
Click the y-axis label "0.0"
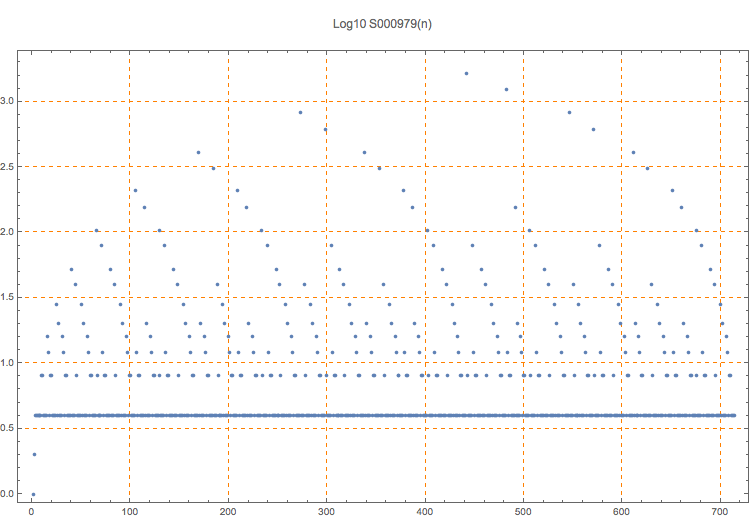6,494
